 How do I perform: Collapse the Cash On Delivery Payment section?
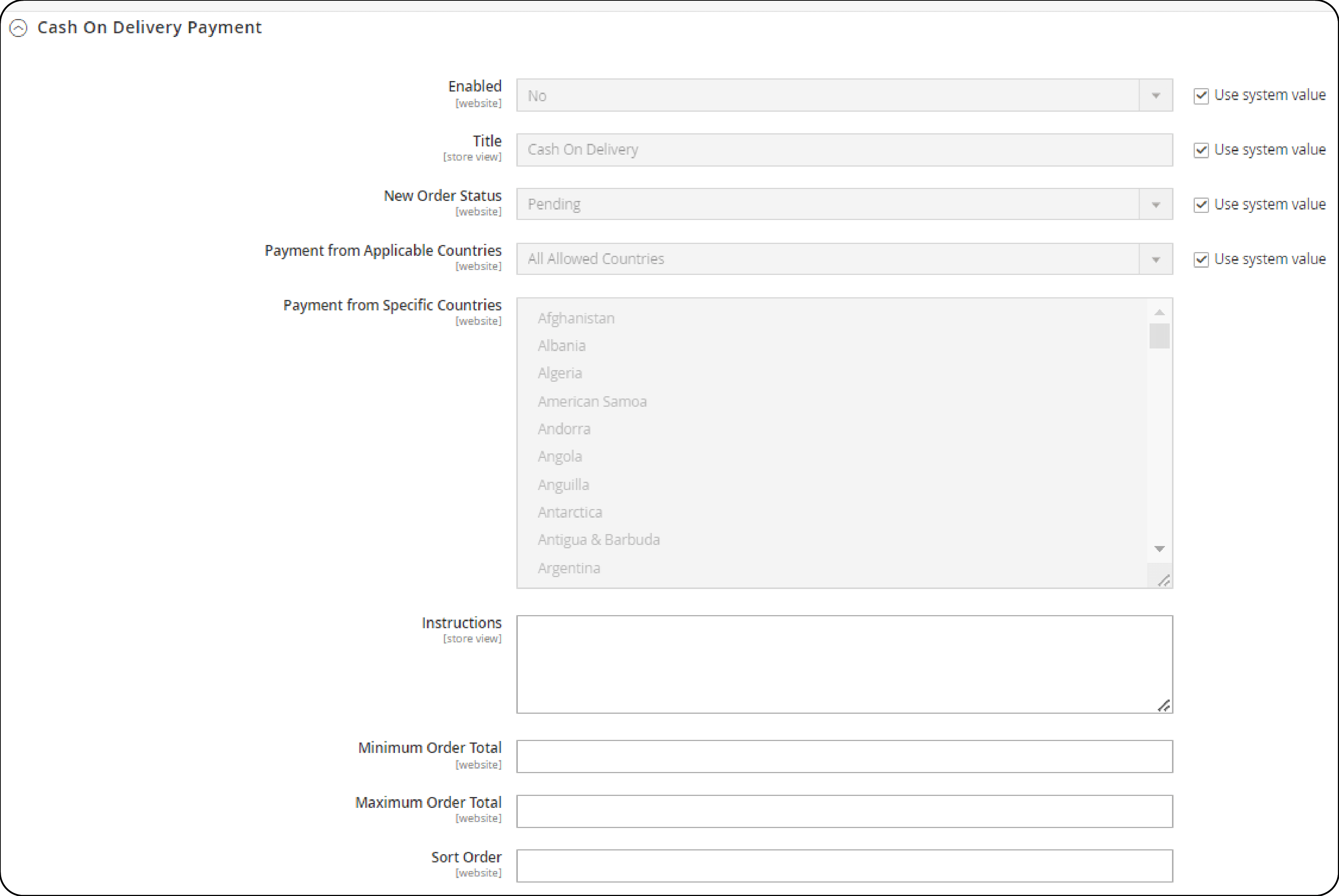(19, 27)
